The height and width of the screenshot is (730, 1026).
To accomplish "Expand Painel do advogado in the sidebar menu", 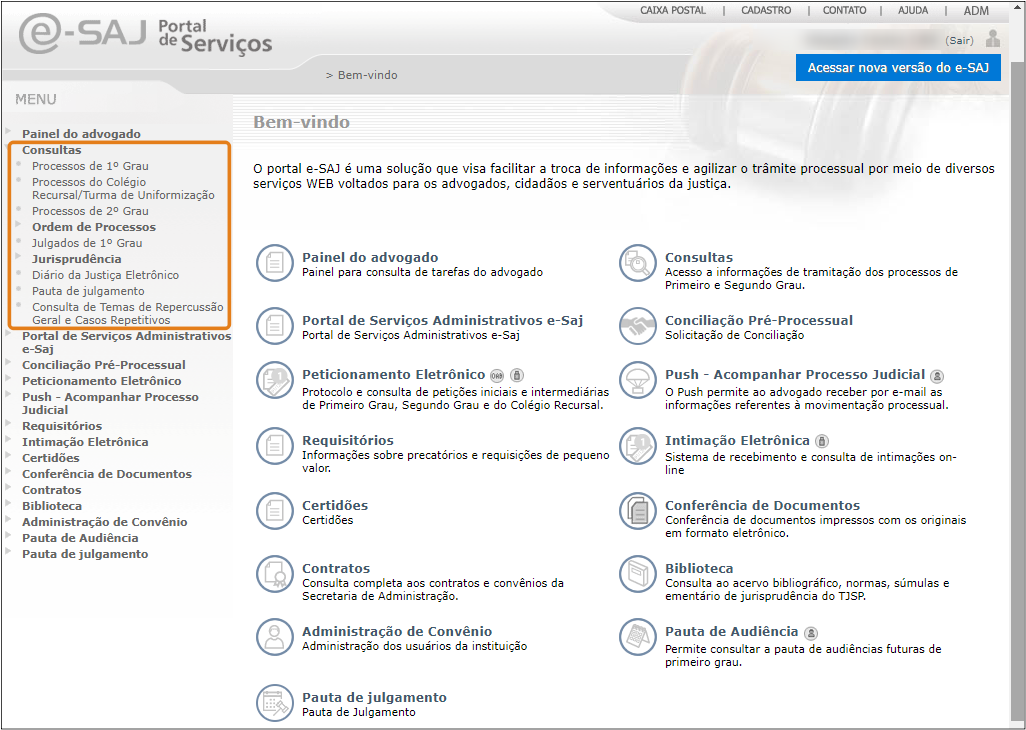I will coord(81,133).
